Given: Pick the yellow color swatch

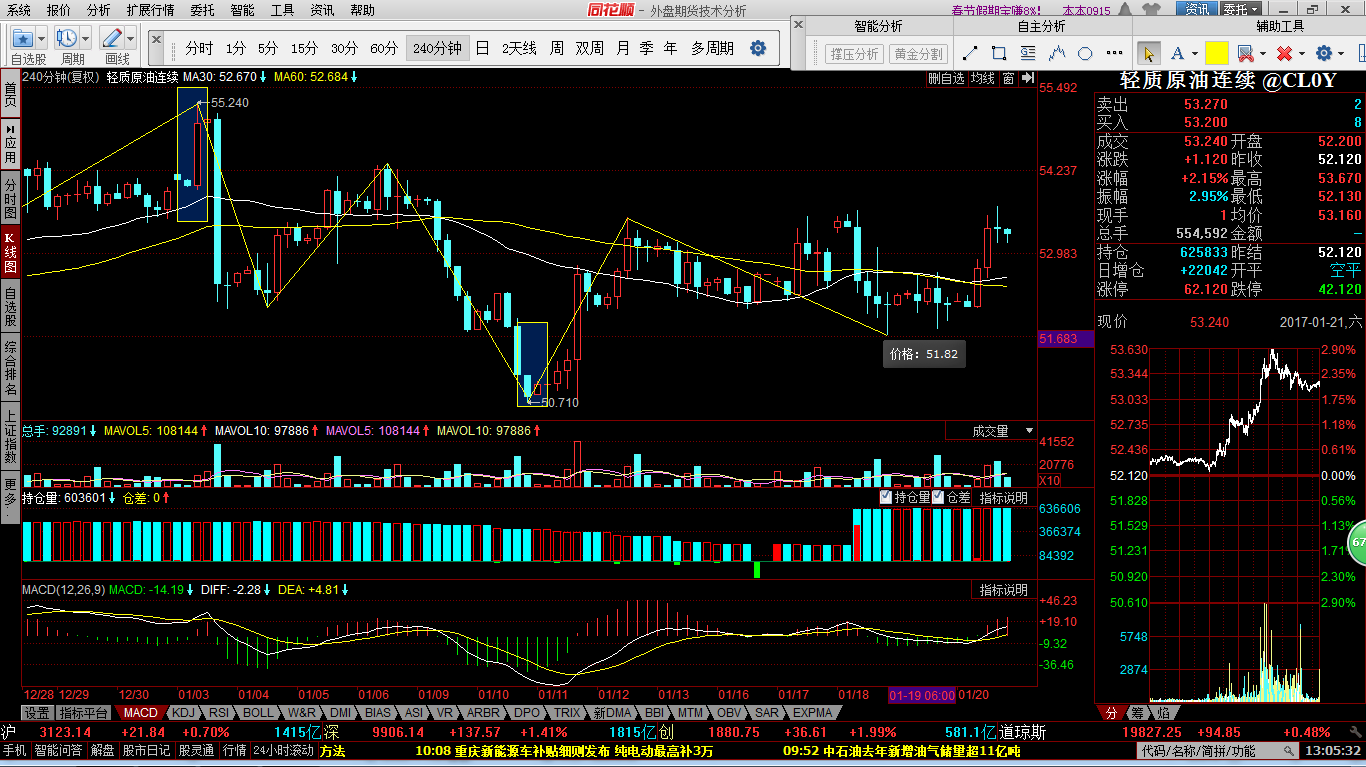Looking at the screenshot, I should pyautogui.click(x=1216, y=53).
